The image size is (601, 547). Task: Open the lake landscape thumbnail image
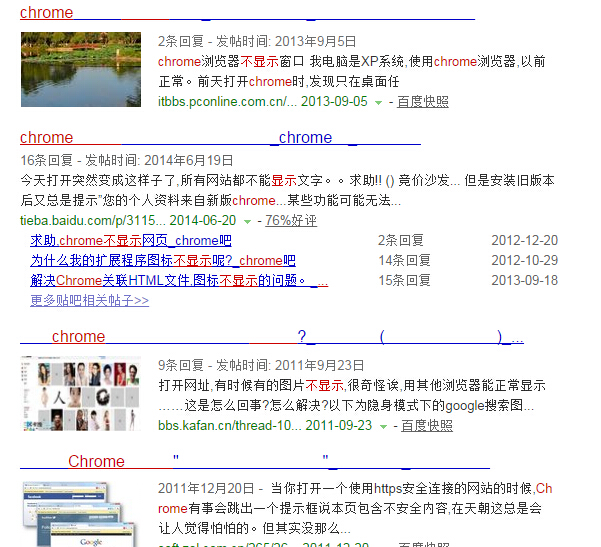pyautogui.click(x=81, y=69)
